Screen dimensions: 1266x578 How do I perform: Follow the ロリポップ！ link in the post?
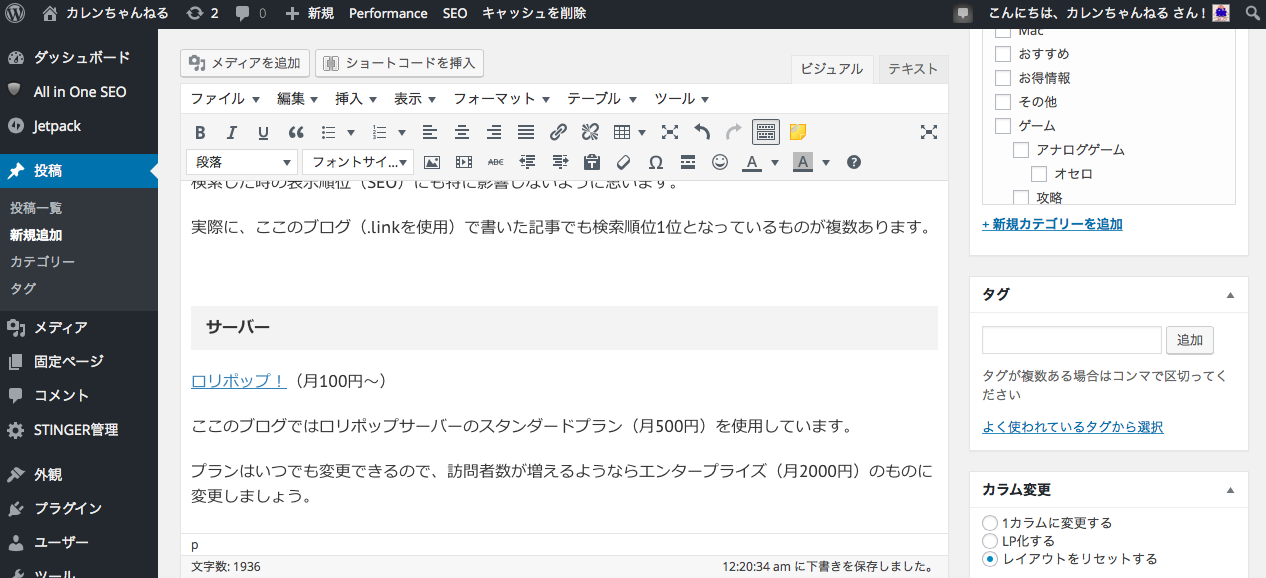[237, 381]
